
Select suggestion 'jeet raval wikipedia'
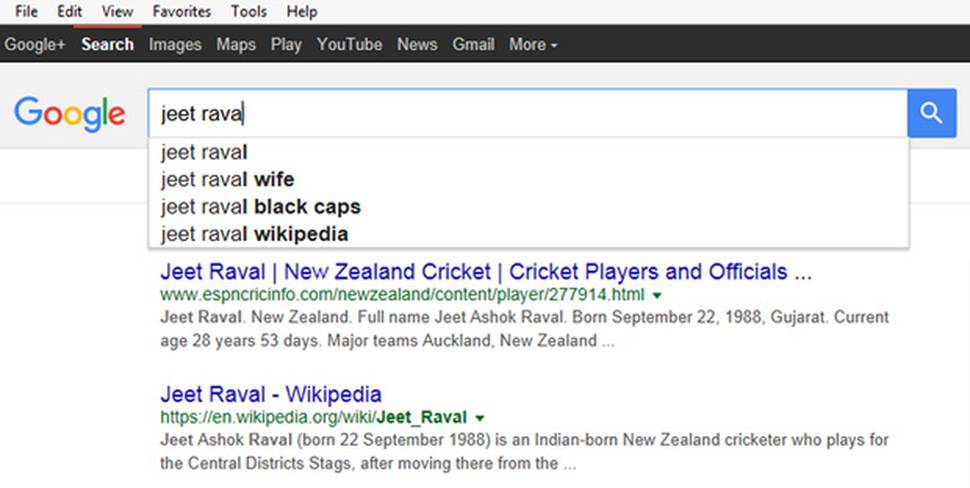[528, 234]
